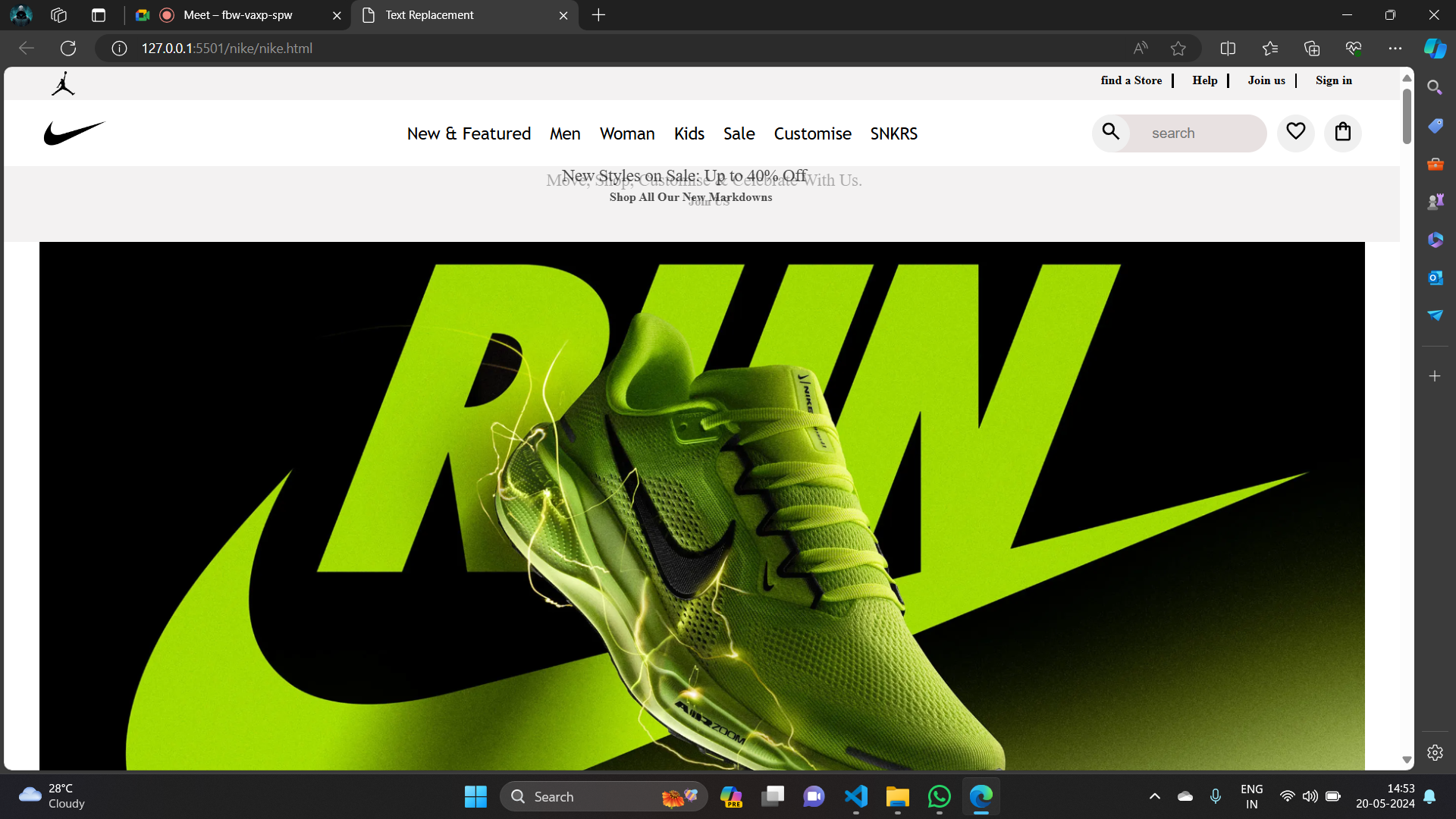Add this page to favorites star
1456x819 pixels.
[x=1178, y=49]
